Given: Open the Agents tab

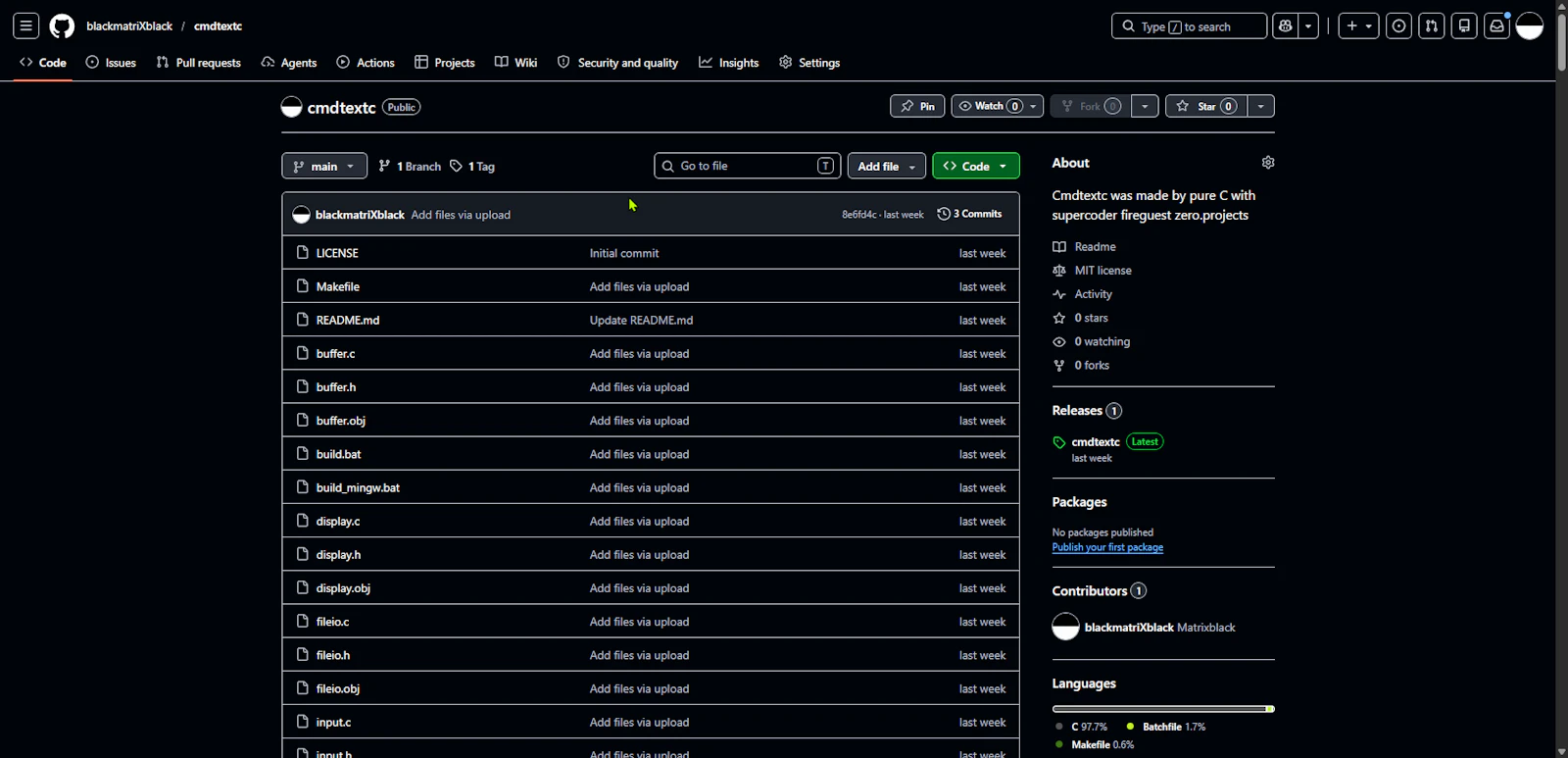Looking at the screenshot, I should coord(289,62).
